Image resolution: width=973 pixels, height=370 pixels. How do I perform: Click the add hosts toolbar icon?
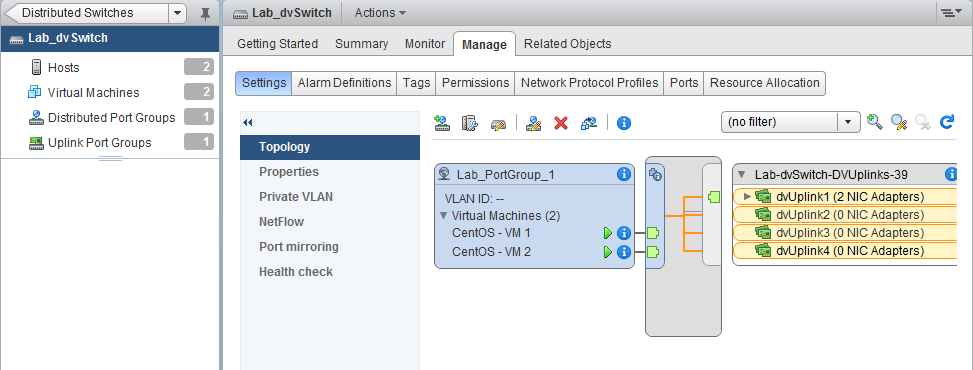(x=442, y=122)
